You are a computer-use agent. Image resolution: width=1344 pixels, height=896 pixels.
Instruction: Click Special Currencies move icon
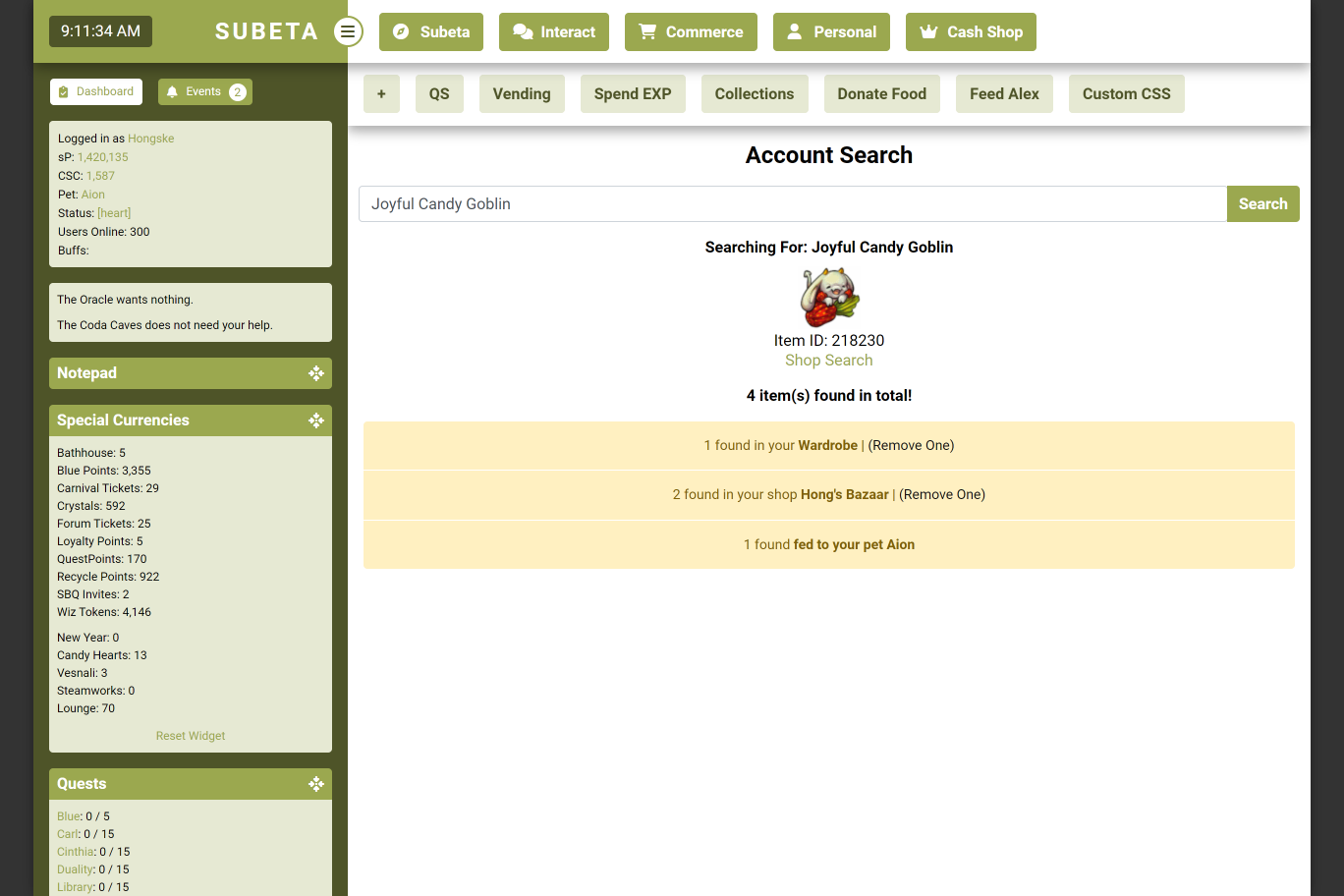(x=316, y=420)
